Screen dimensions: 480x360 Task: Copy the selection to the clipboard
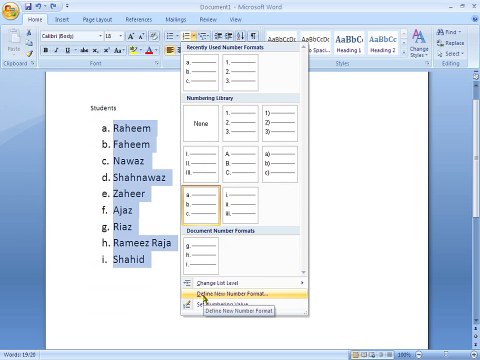29,43
